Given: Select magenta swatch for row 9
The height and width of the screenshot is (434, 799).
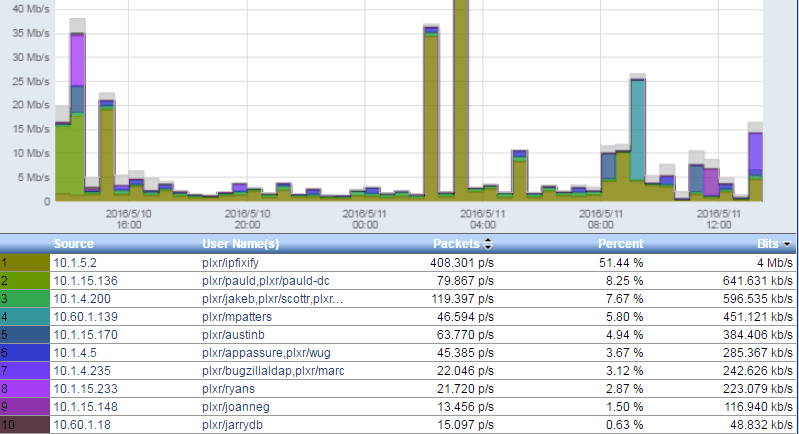Looking at the screenshot, I should click(x=25, y=407).
